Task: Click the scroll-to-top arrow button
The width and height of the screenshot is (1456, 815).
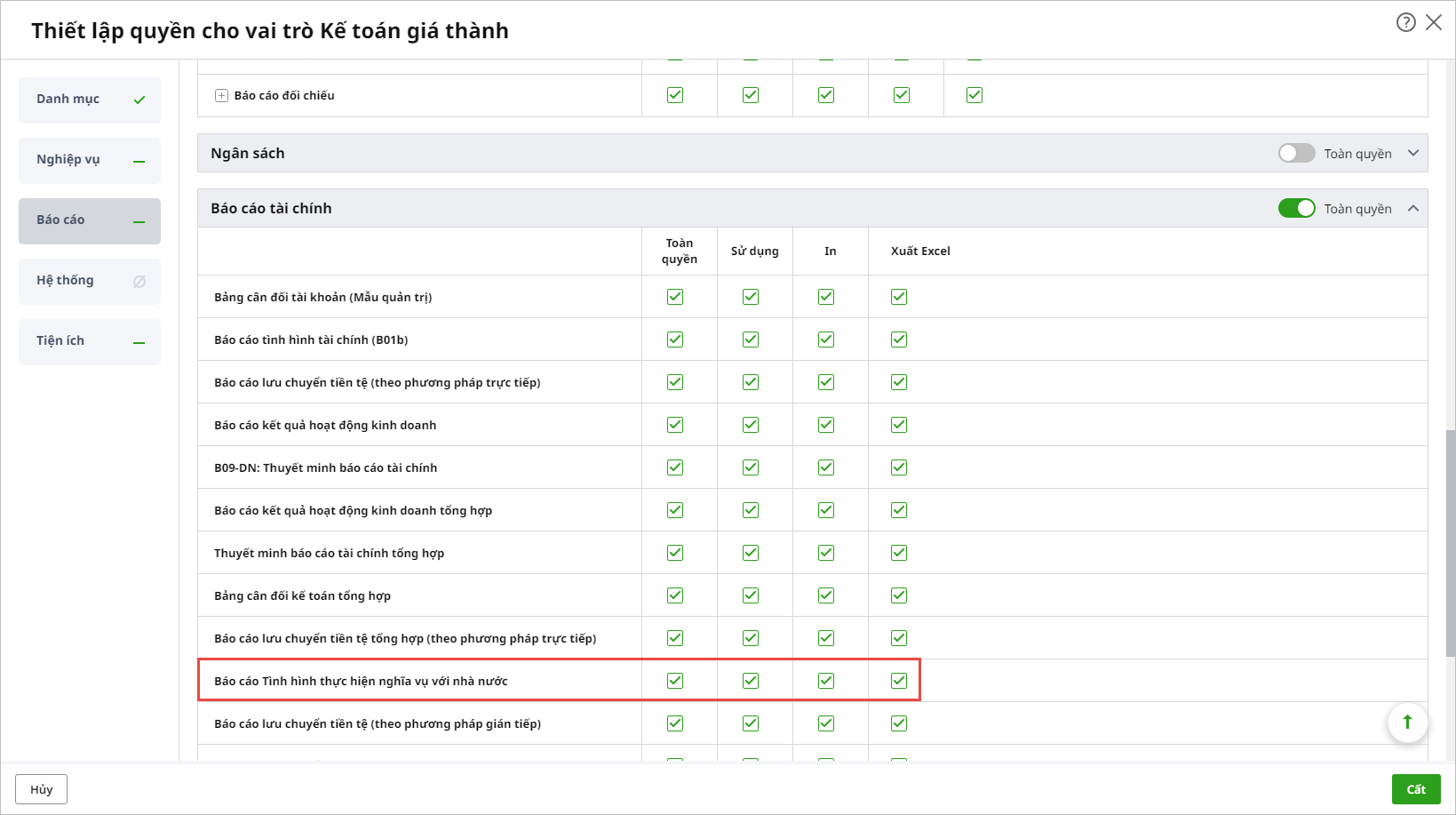Action: pos(1407,723)
